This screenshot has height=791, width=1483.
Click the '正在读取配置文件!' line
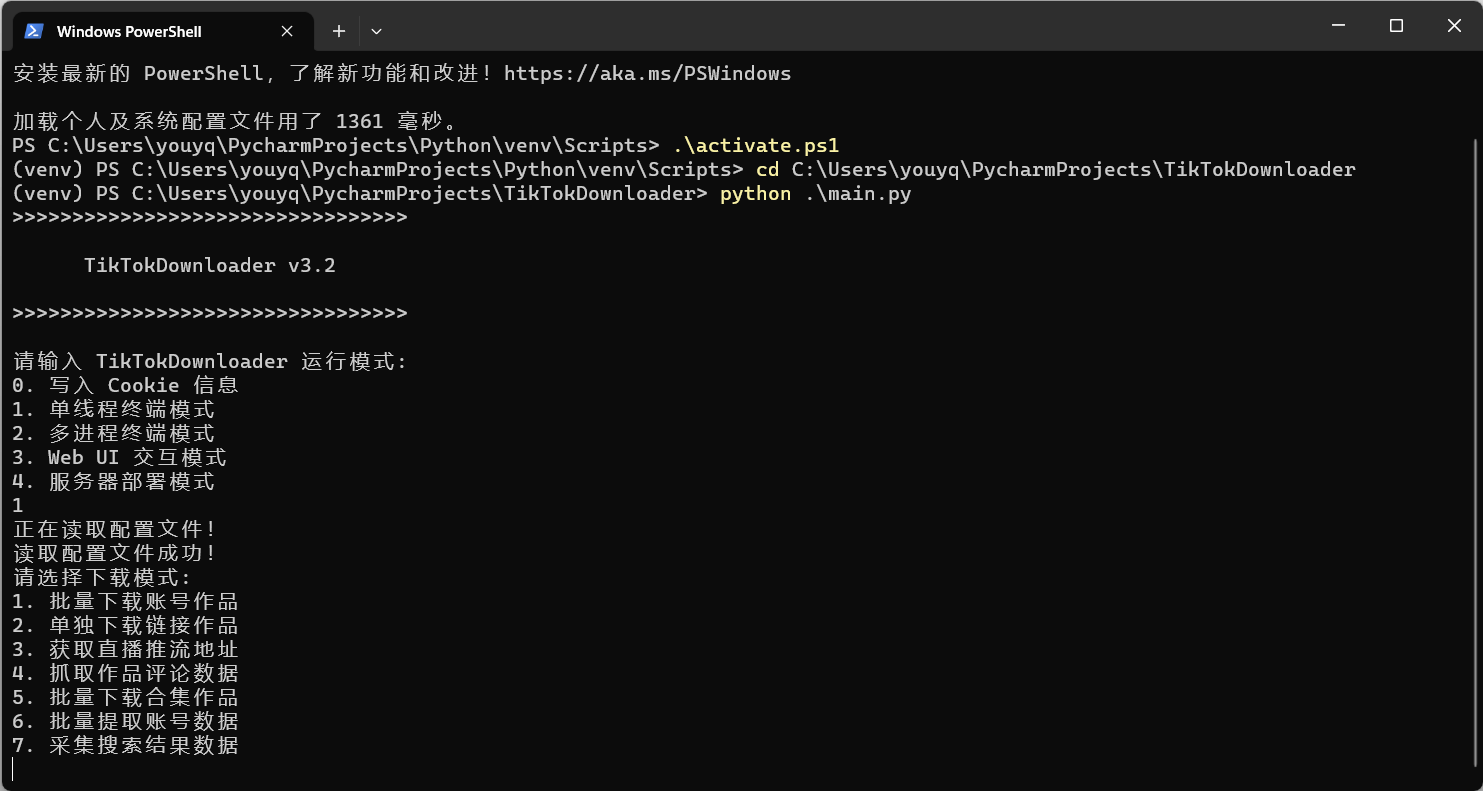(115, 529)
